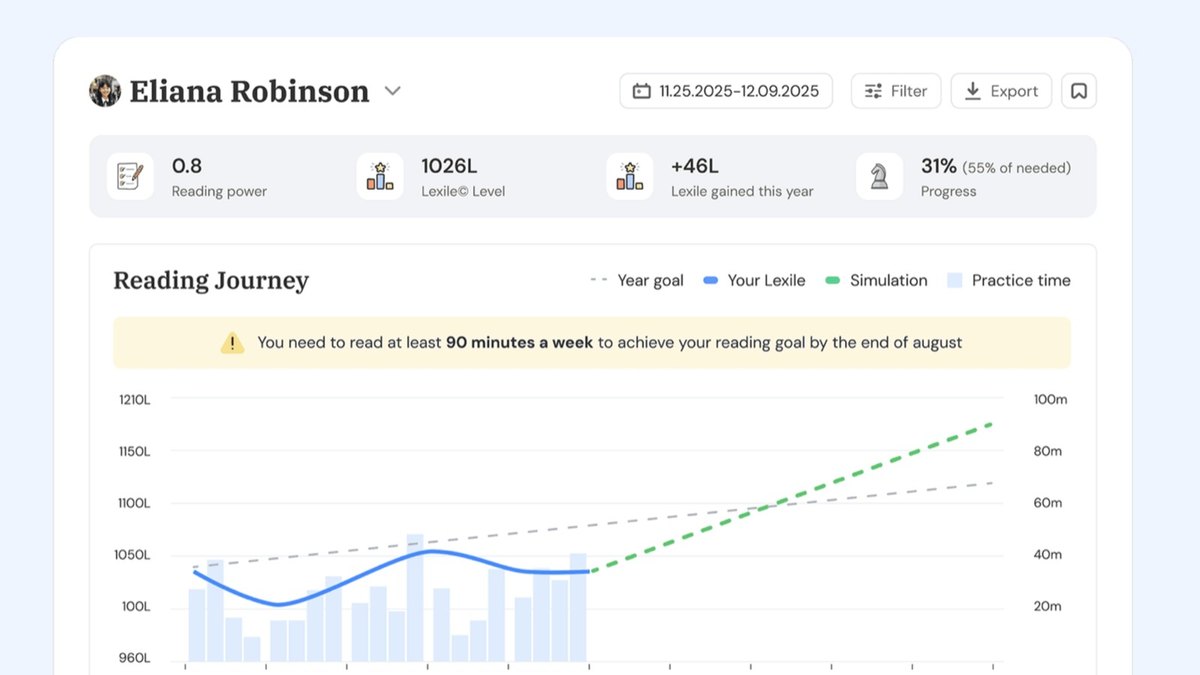Toggle the Simulation legend item
This screenshot has width=1200, height=675.
(x=876, y=281)
